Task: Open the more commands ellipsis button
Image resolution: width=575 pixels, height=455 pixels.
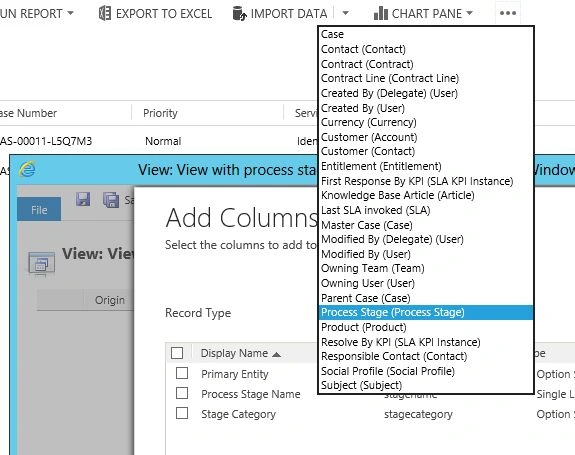Action: click(x=508, y=13)
